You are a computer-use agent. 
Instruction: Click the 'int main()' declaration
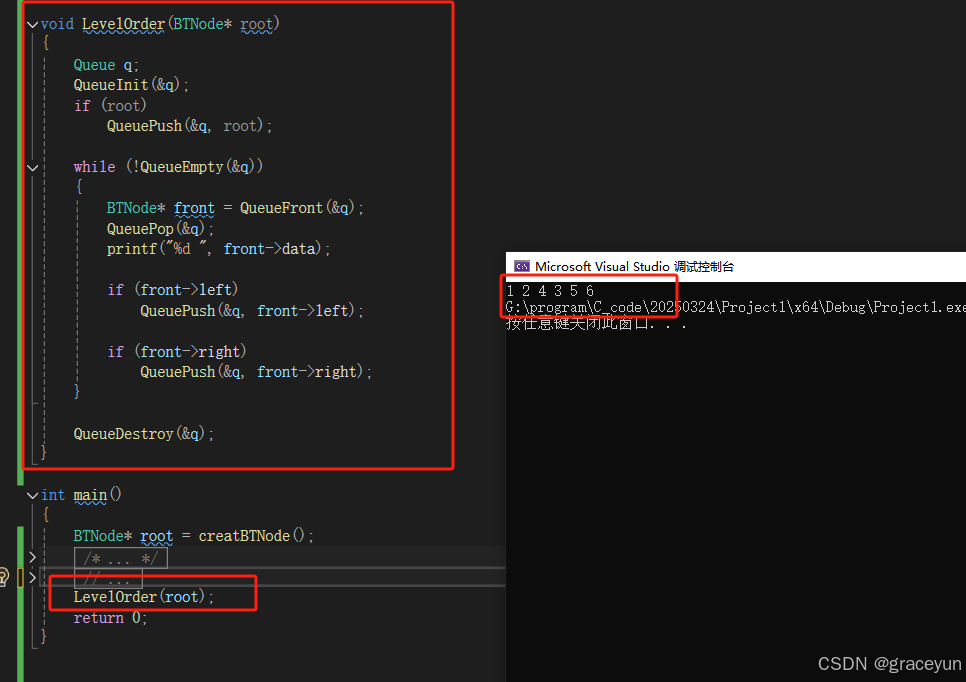tap(81, 495)
